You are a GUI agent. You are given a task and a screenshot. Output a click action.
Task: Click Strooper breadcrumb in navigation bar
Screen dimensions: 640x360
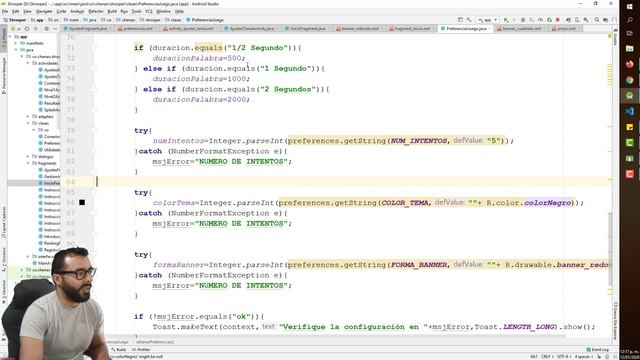pos(15,20)
